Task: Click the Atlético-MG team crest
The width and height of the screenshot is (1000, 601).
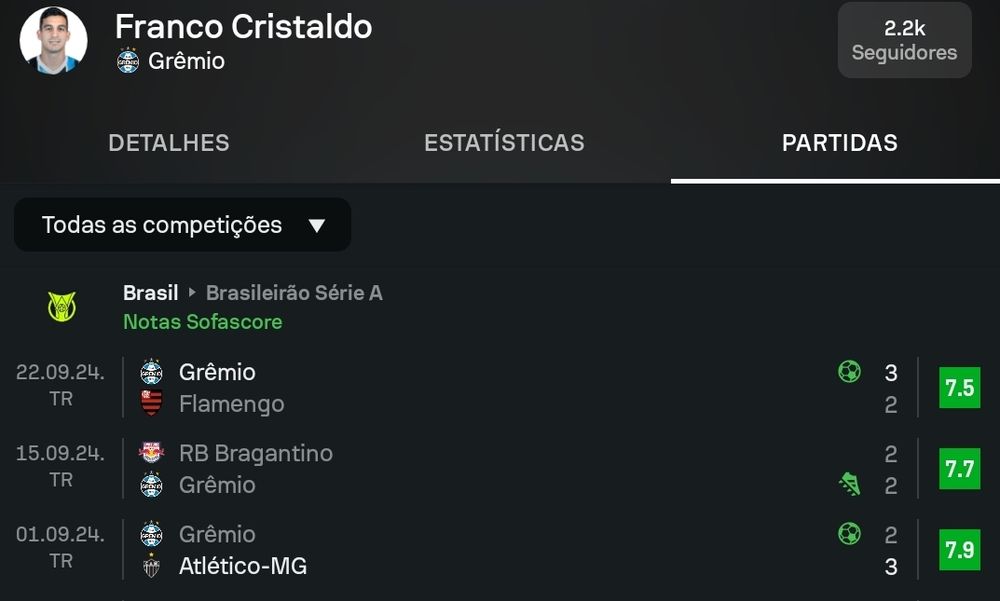Action: pyautogui.click(x=151, y=566)
